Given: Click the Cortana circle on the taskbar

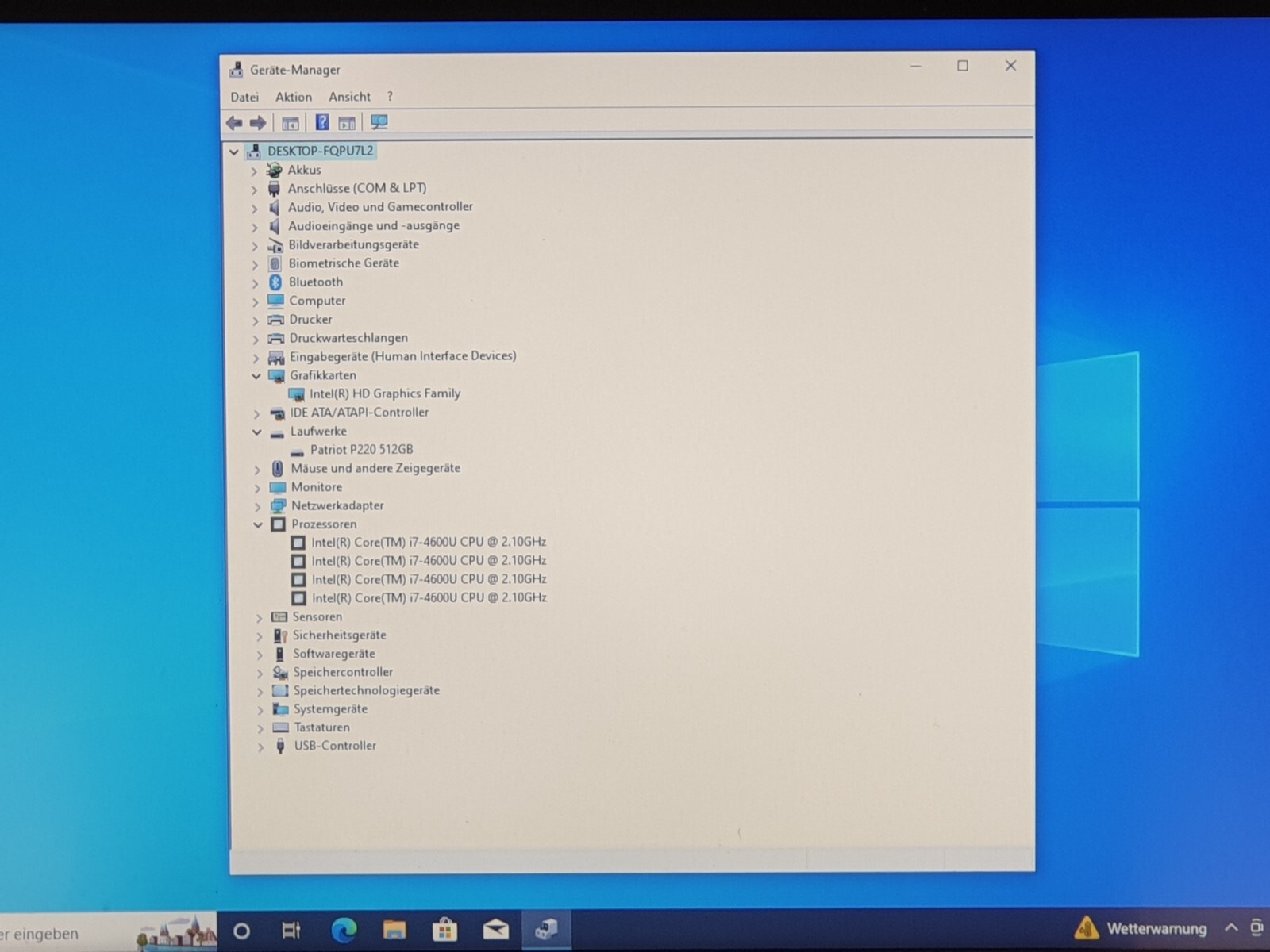Looking at the screenshot, I should (241, 931).
